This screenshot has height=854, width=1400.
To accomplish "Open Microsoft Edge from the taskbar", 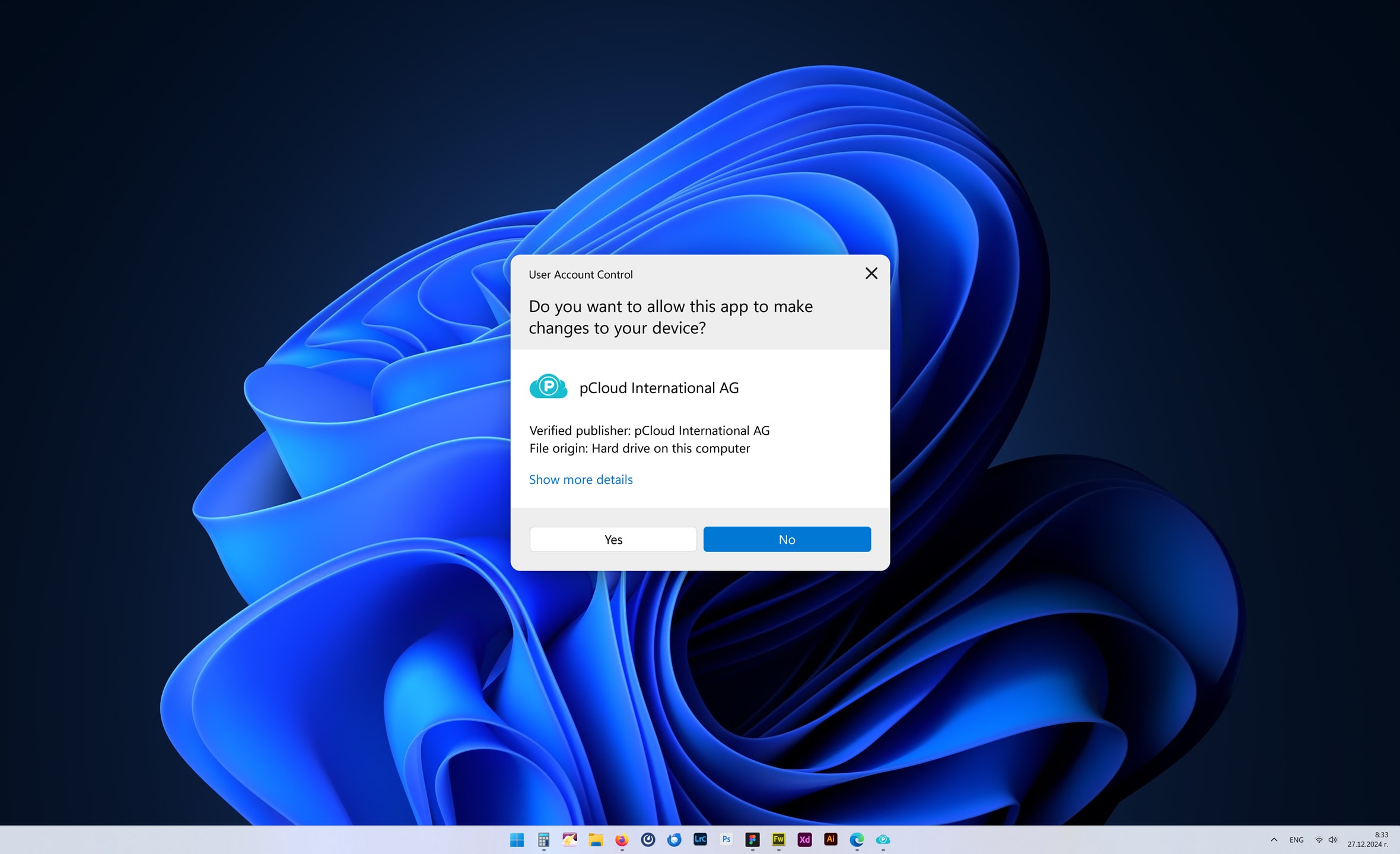I will pos(857,840).
